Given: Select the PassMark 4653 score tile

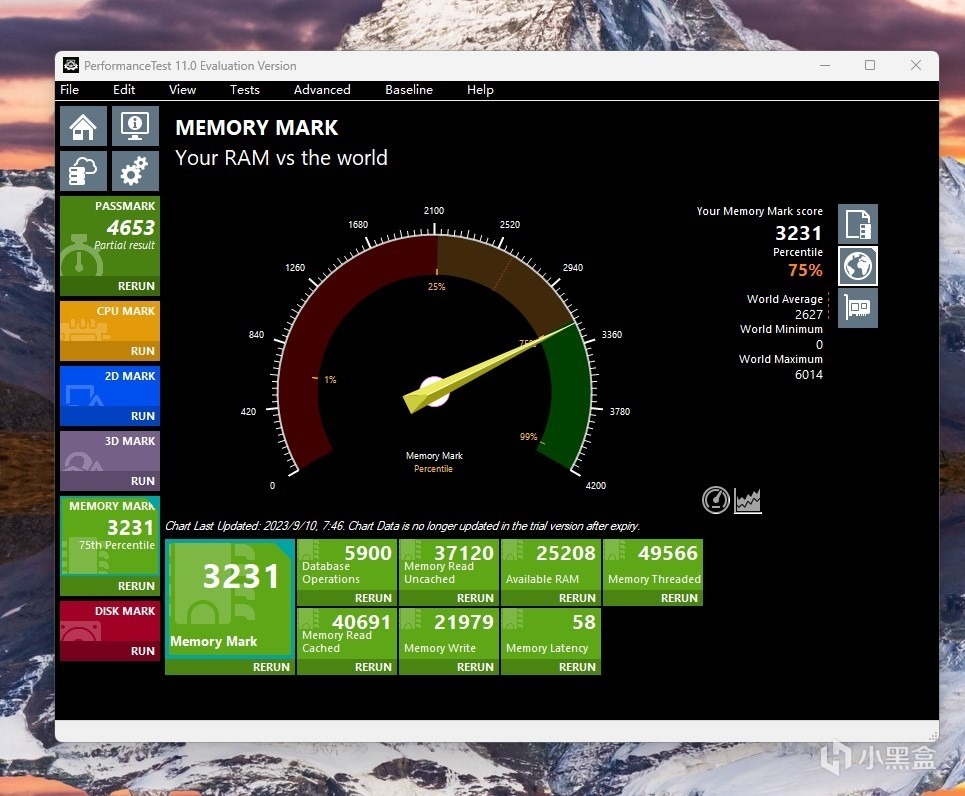Looking at the screenshot, I should point(110,236).
